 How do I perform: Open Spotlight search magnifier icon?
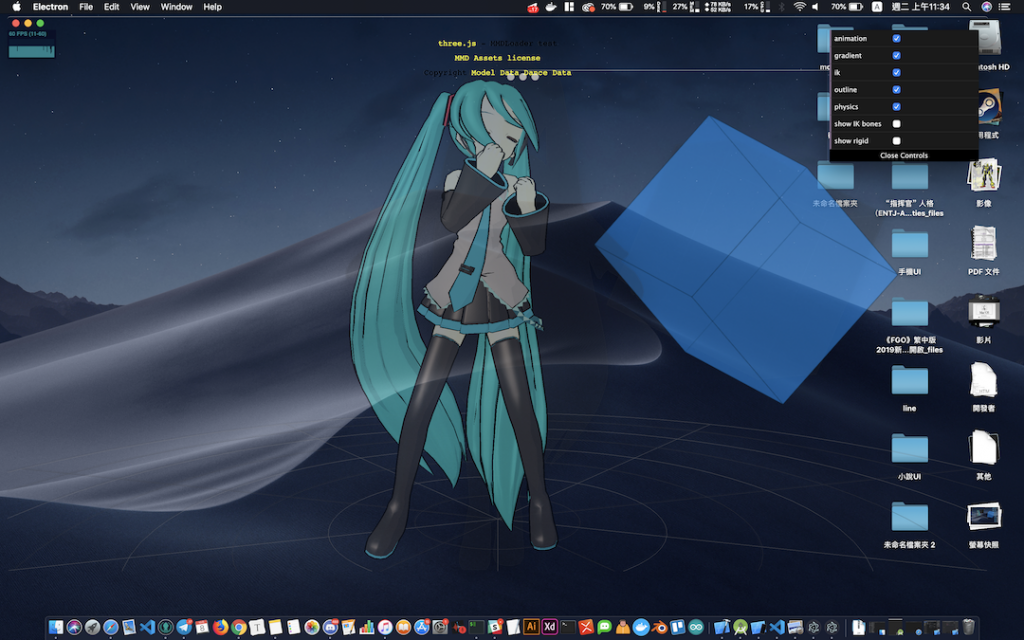click(x=967, y=7)
